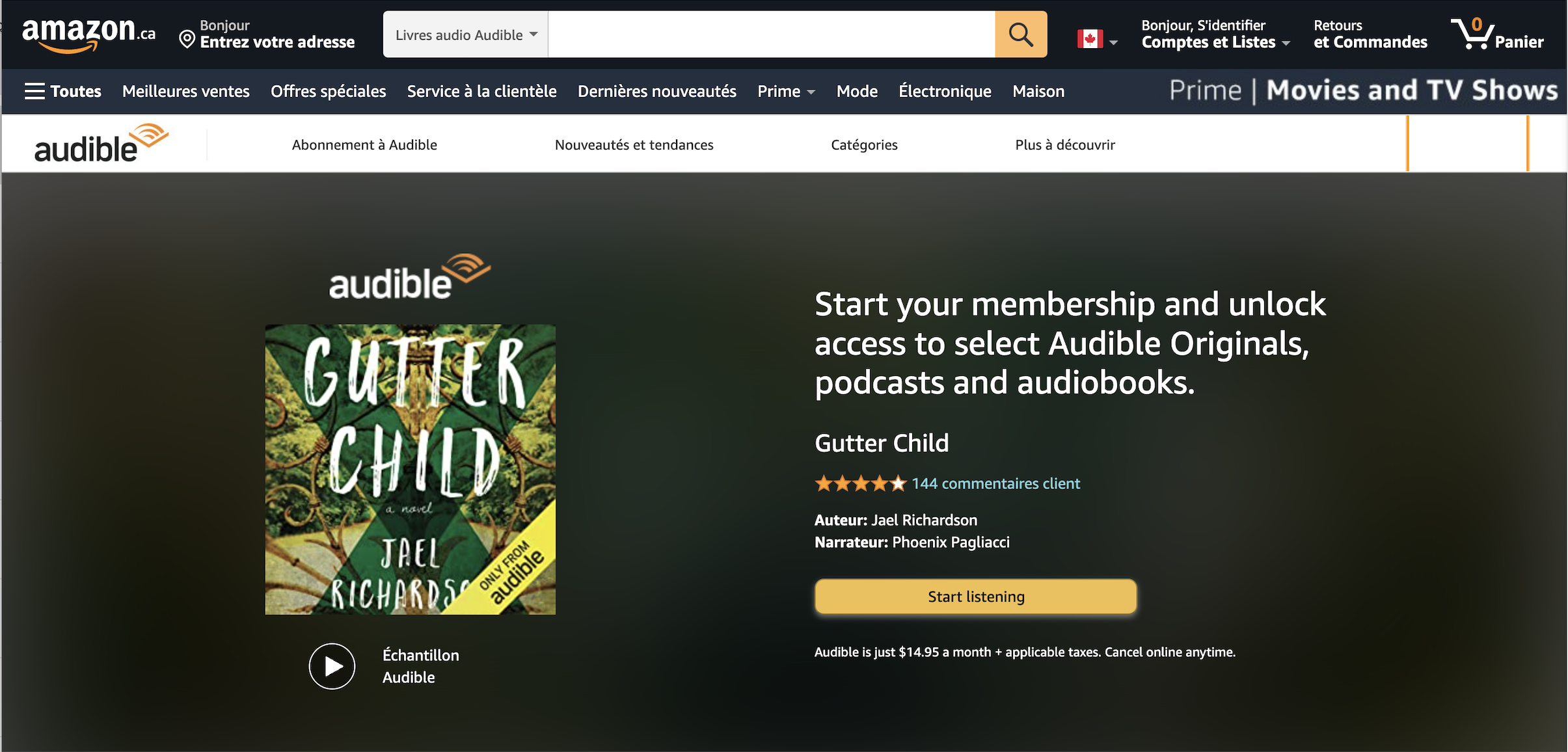1568x752 pixels.
Task: Open the Catégories tab in Audible bar
Action: (x=864, y=144)
